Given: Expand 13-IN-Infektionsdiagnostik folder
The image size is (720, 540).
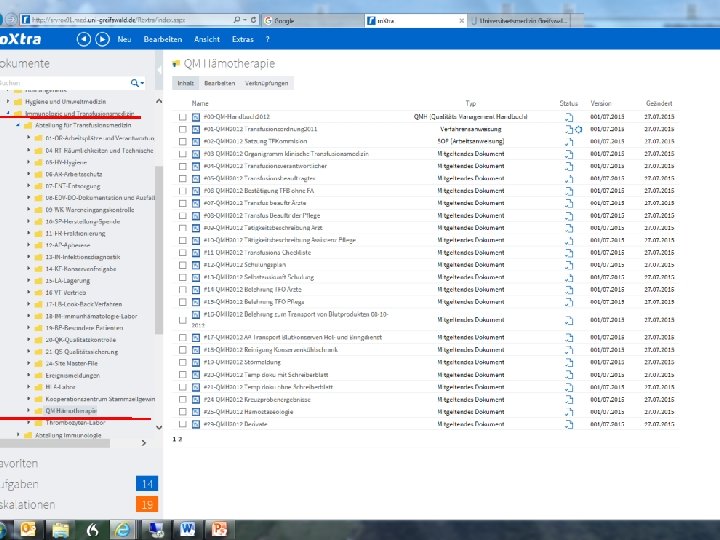Looking at the screenshot, I should click(28, 257).
